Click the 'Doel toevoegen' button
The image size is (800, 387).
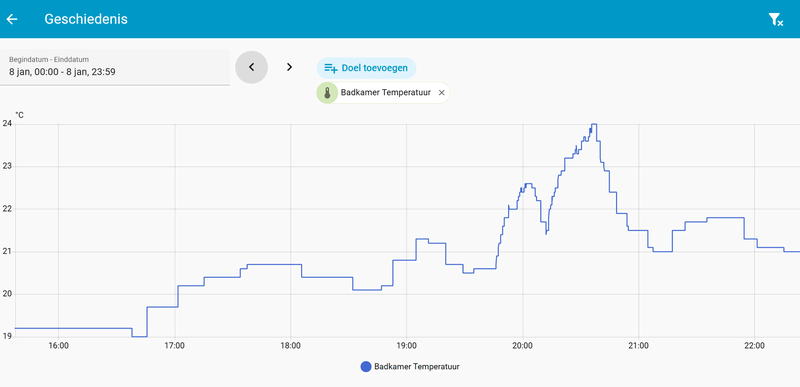coord(366,68)
